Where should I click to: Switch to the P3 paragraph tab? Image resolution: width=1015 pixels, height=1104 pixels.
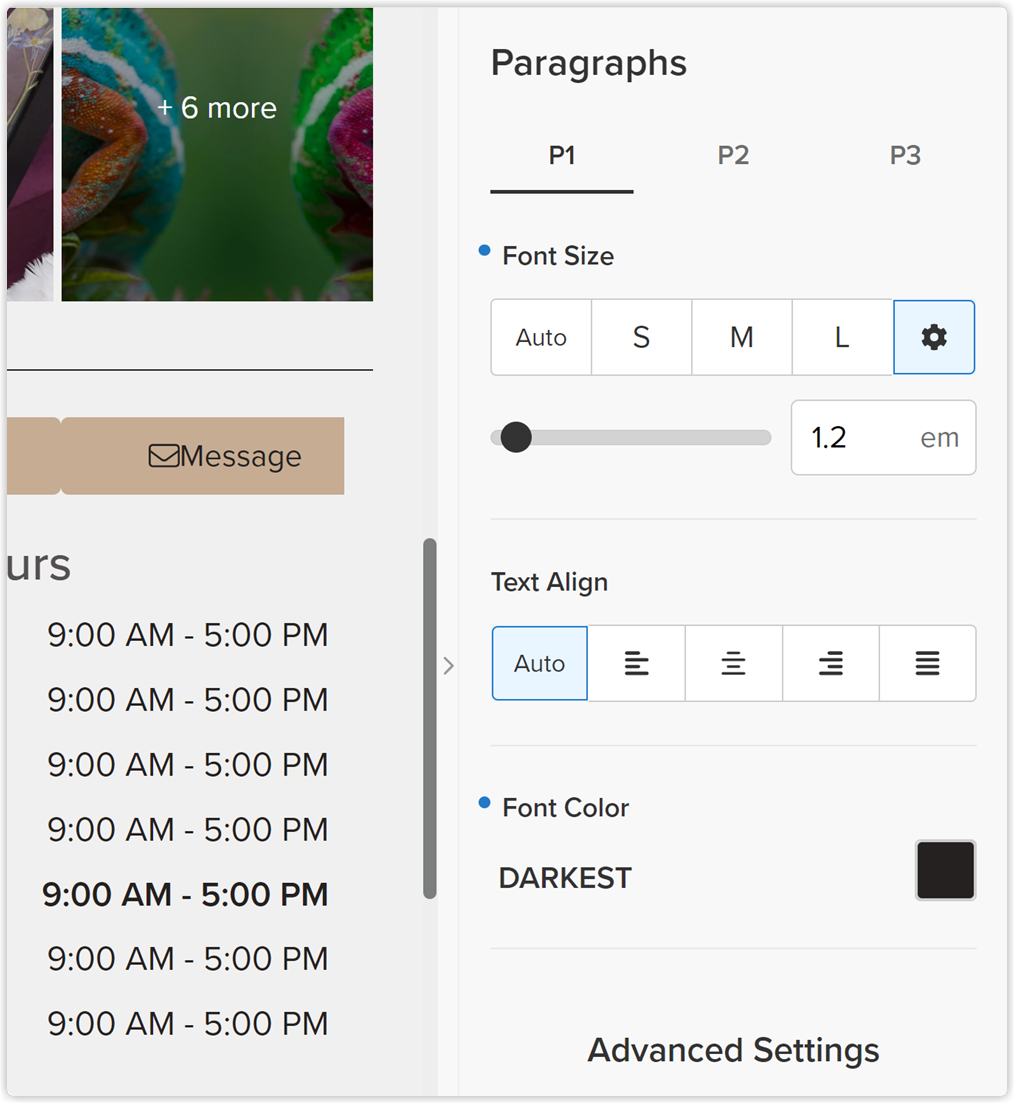(905, 156)
